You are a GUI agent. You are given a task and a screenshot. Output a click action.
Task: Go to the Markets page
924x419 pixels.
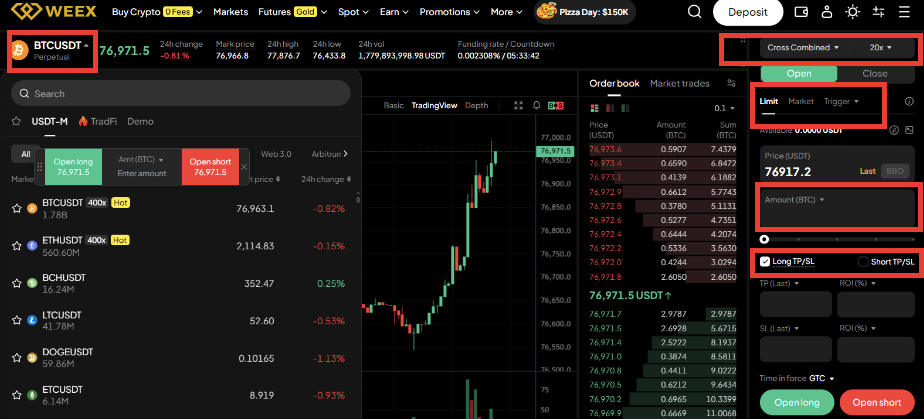coord(230,12)
